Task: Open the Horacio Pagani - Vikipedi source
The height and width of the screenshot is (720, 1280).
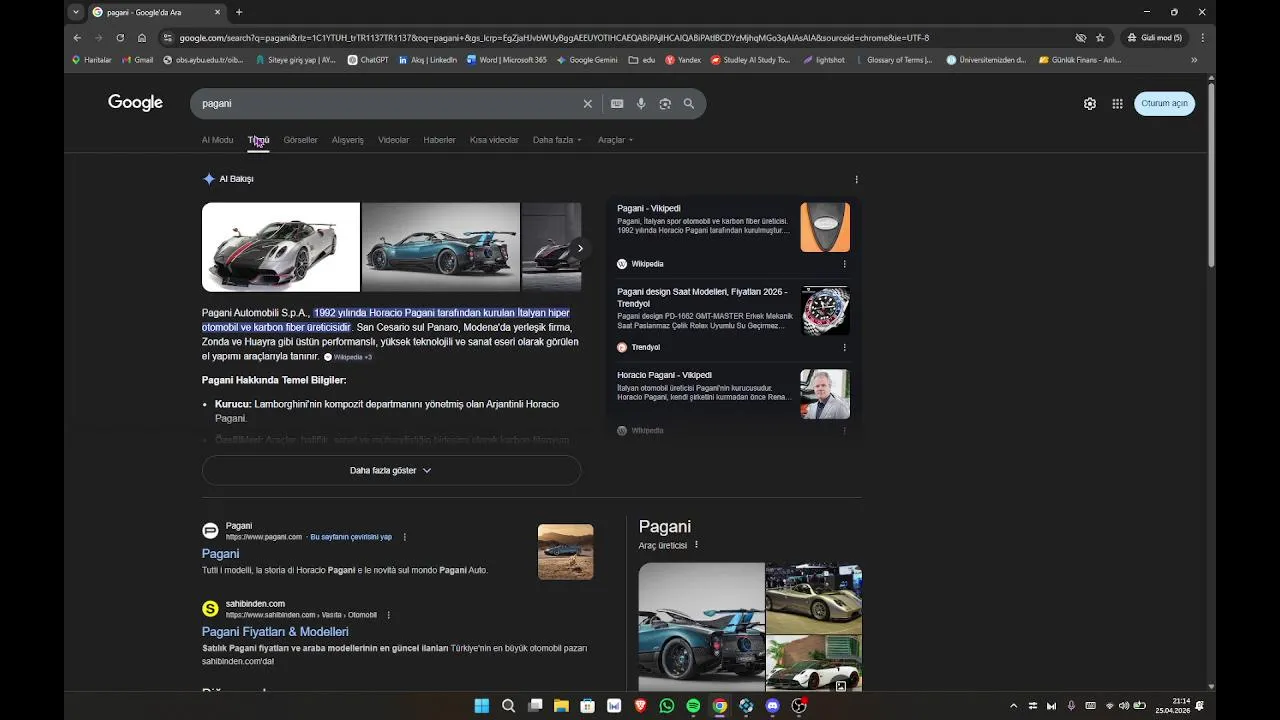Action: point(664,375)
